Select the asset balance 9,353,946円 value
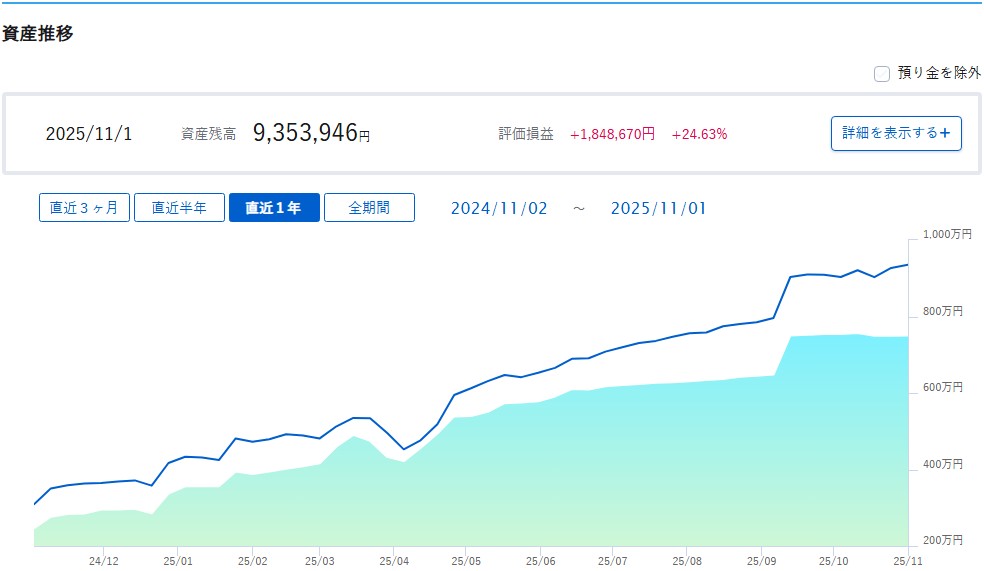Viewport: 984px width, 571px height. pos(311,133)
